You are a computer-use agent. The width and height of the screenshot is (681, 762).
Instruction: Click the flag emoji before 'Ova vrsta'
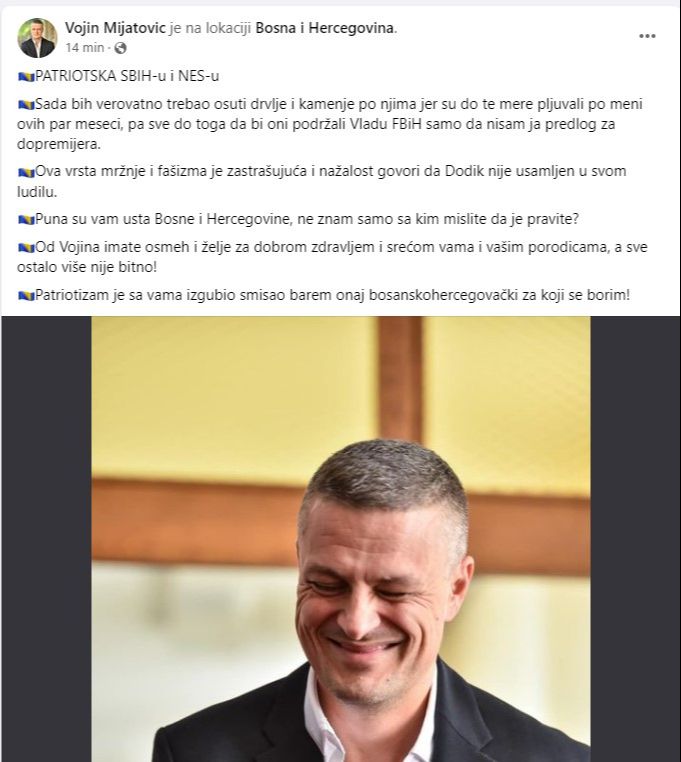tap(26, 172)
